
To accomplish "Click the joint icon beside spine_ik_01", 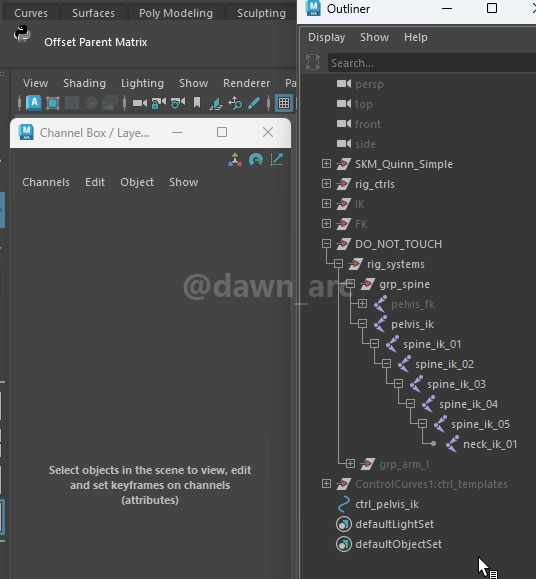I will (x=392, y=344).
